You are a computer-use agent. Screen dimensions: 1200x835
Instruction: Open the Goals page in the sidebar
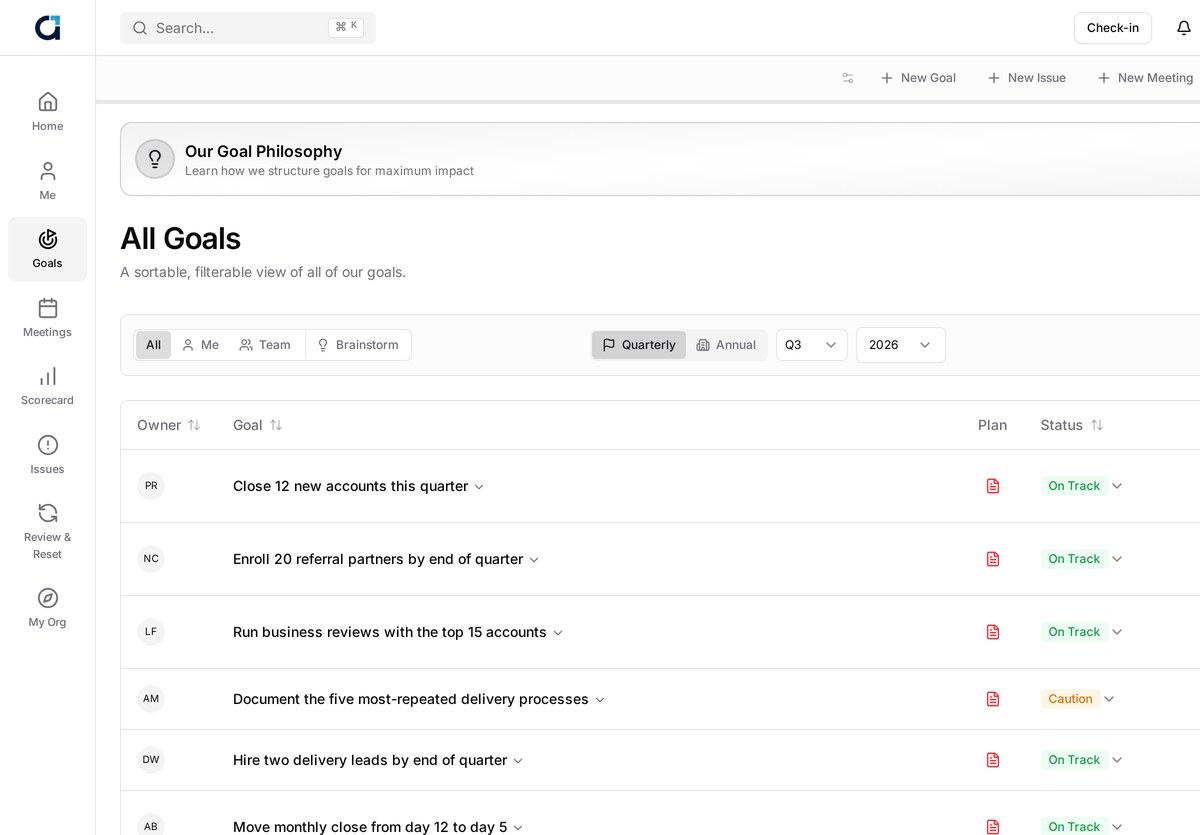tap(47, 249)
